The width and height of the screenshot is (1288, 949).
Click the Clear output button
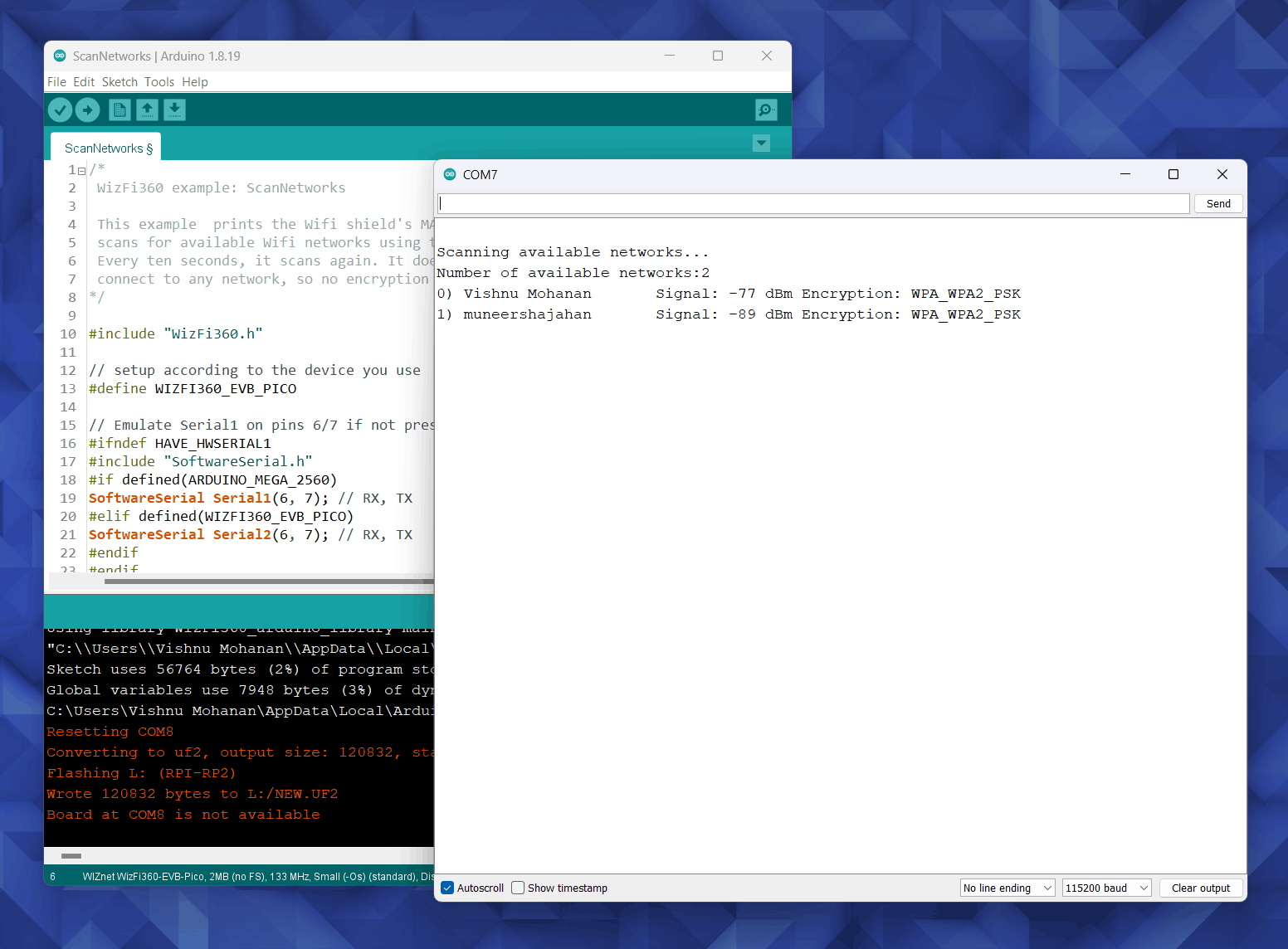[x=1201, y=888]
